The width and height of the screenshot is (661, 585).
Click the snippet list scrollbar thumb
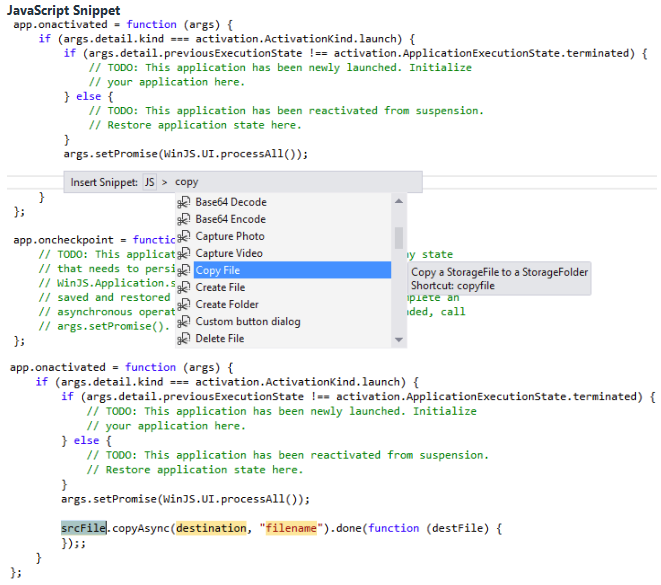tap(399, 237)
